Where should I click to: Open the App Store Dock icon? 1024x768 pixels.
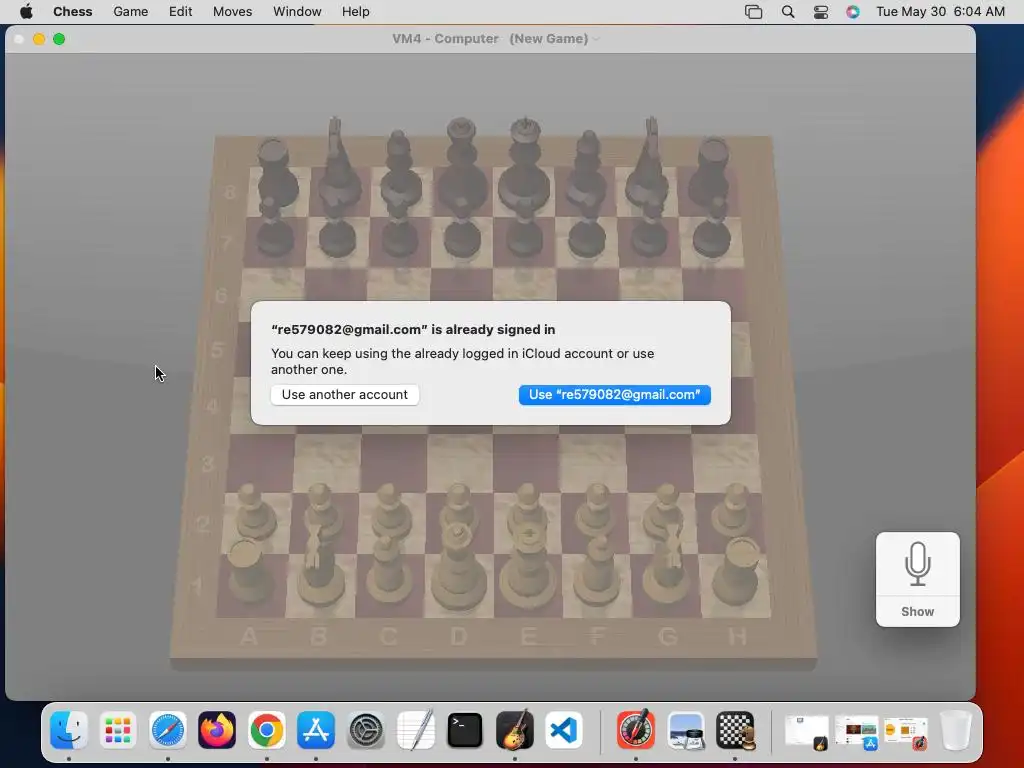(x=316, y=729)
